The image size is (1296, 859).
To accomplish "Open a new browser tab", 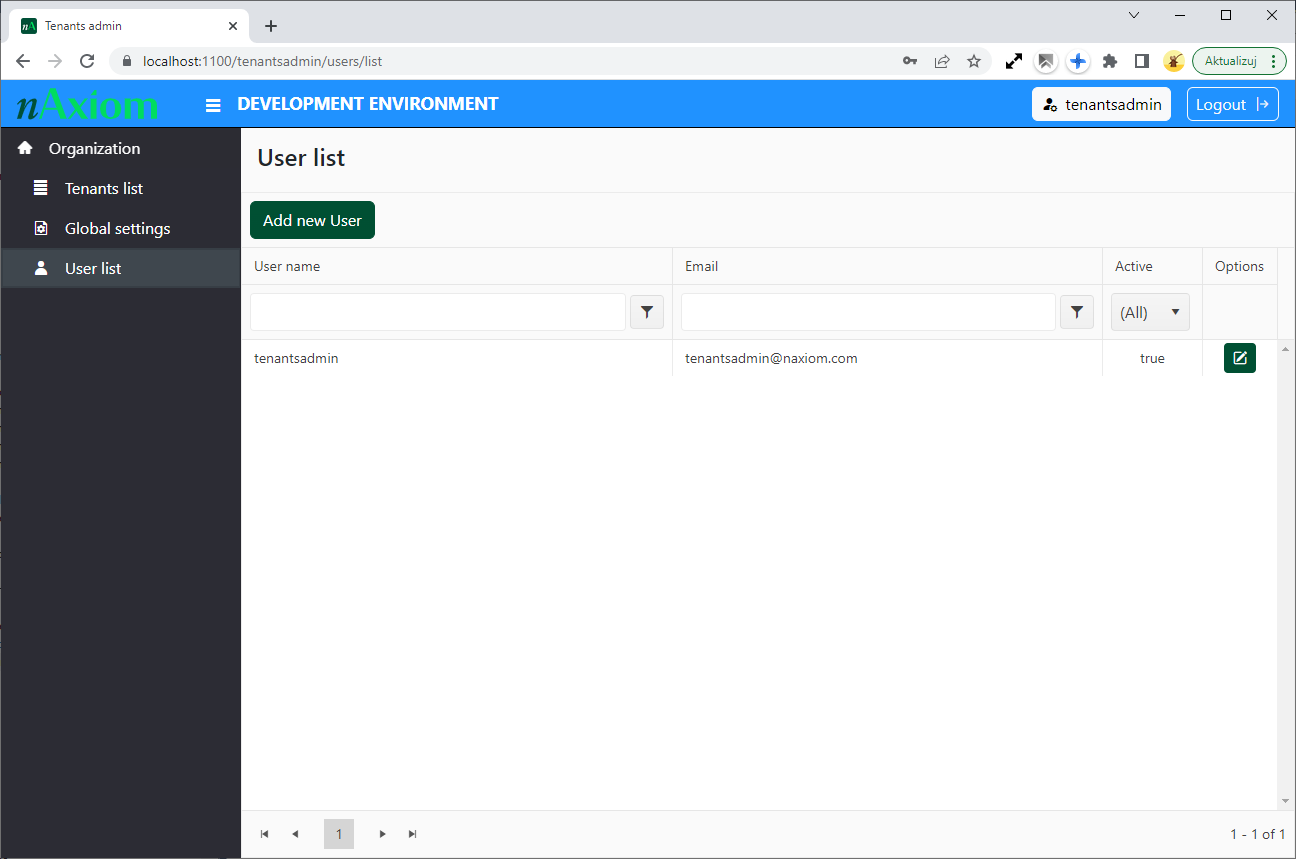I will click(x=270, y=26).
